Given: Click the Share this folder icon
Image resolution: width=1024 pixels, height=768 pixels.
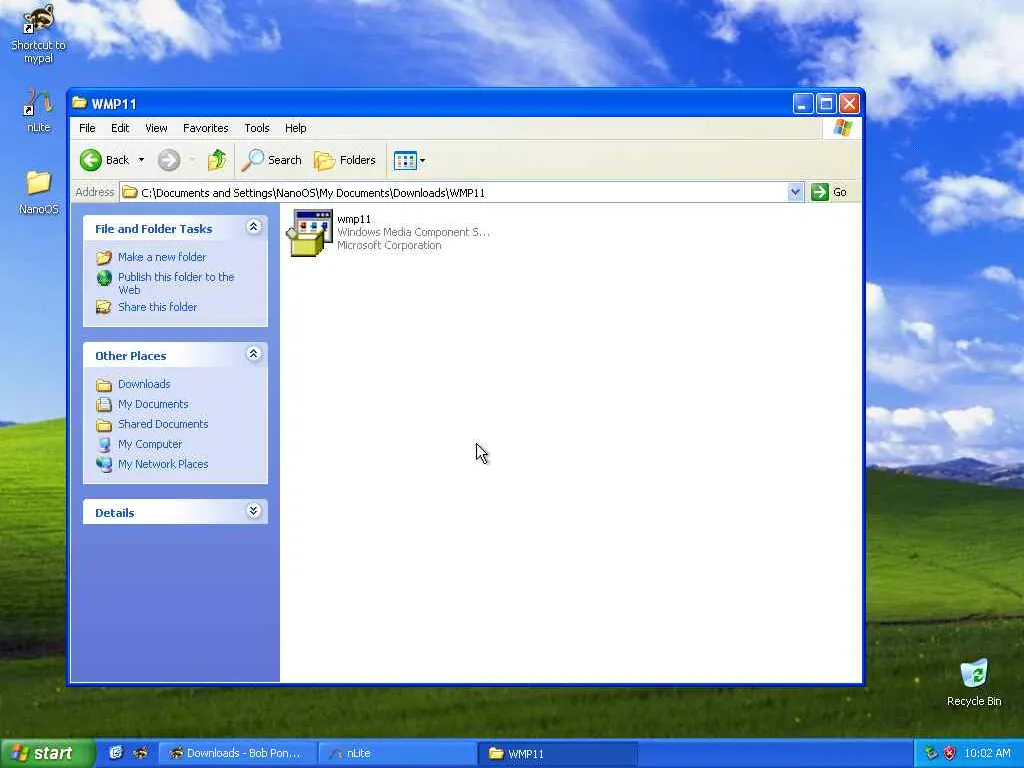Looking at the screenshot, I should (104, 307).
